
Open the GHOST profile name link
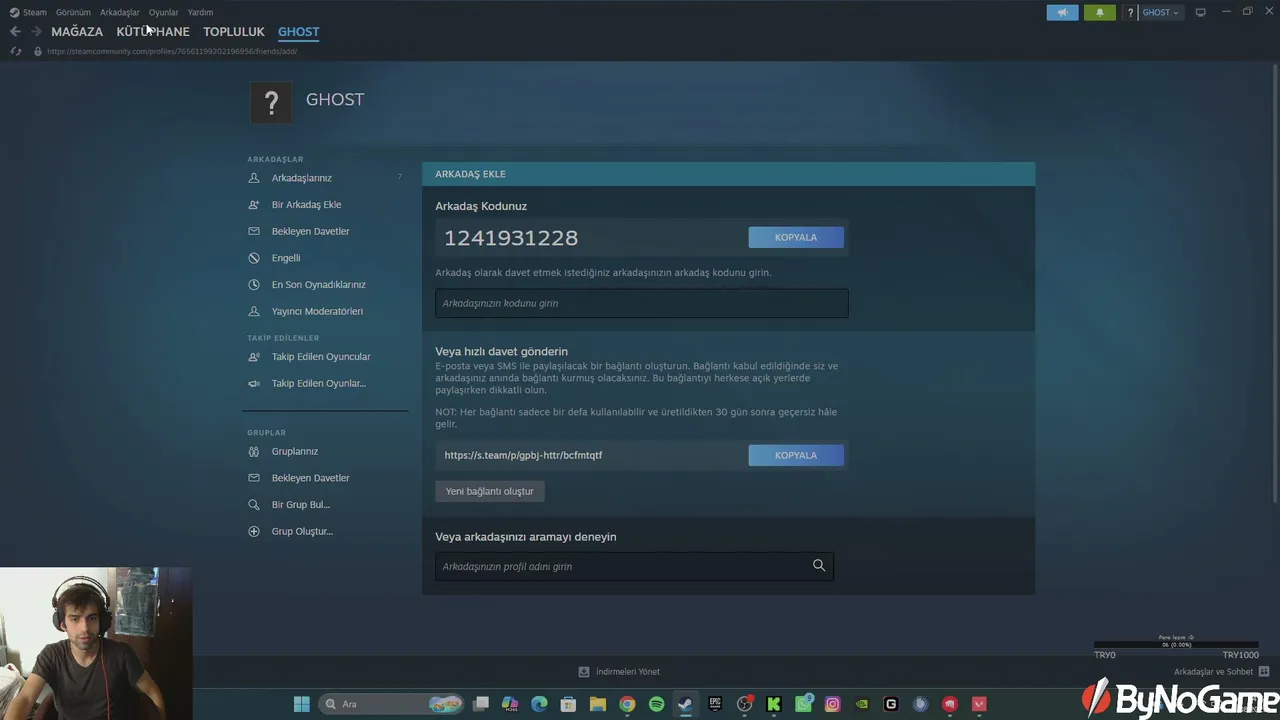click(335, 100)
